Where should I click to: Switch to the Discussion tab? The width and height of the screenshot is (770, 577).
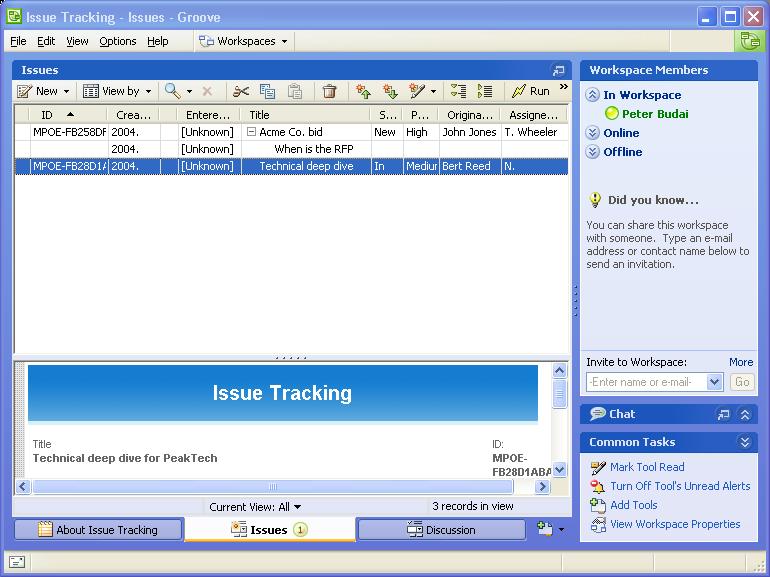pos(441,530)
